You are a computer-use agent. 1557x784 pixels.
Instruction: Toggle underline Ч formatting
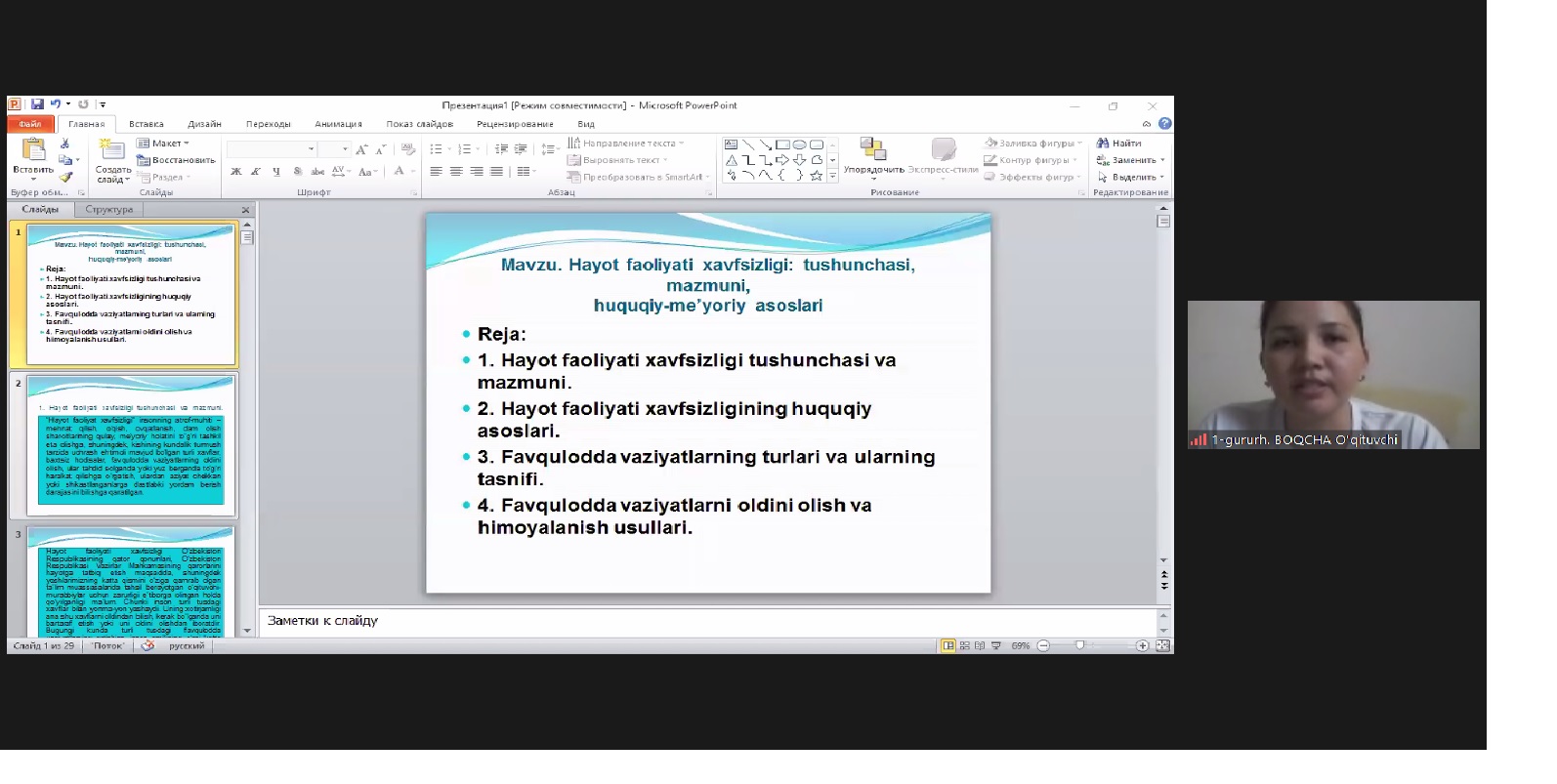click(276, 172)
